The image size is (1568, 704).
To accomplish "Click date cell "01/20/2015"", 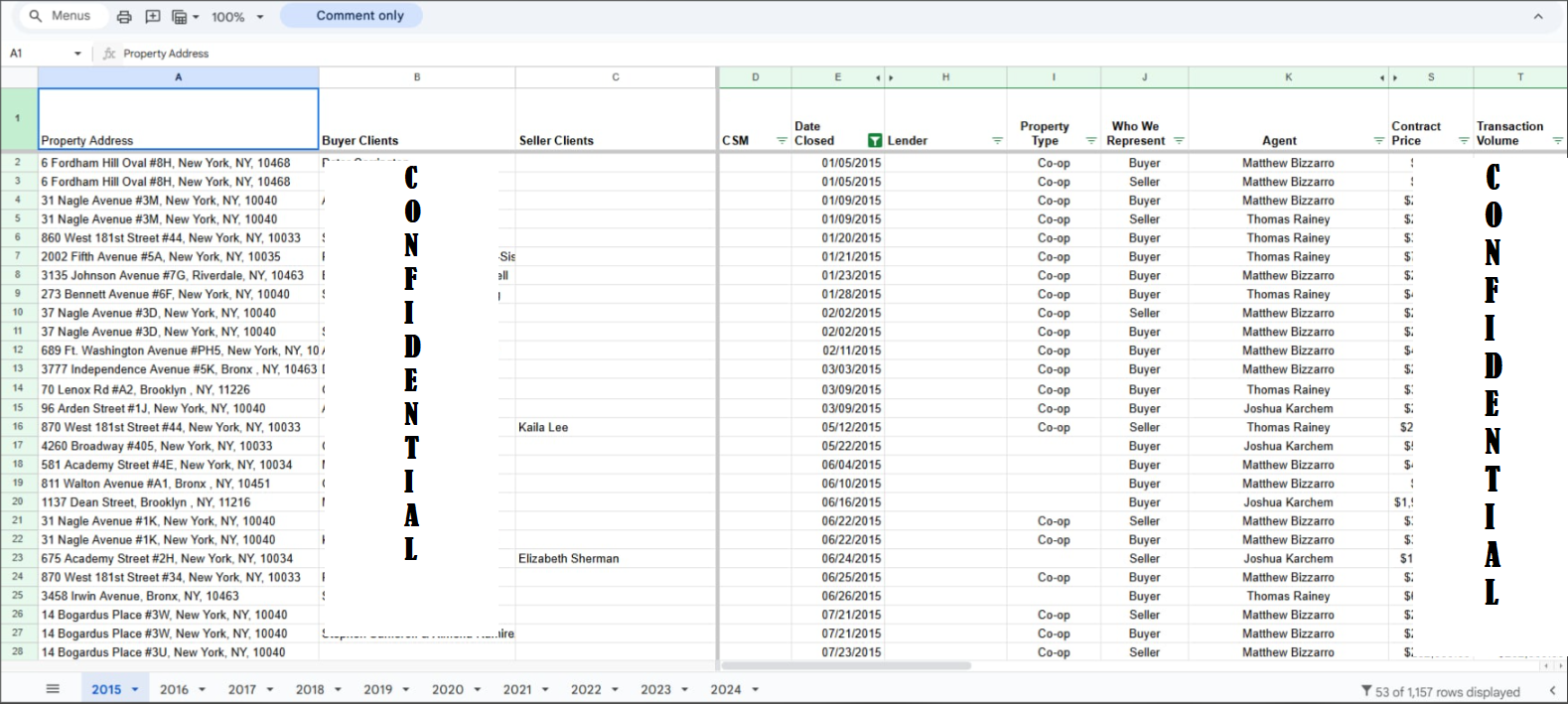I will [x=851, y=238].
